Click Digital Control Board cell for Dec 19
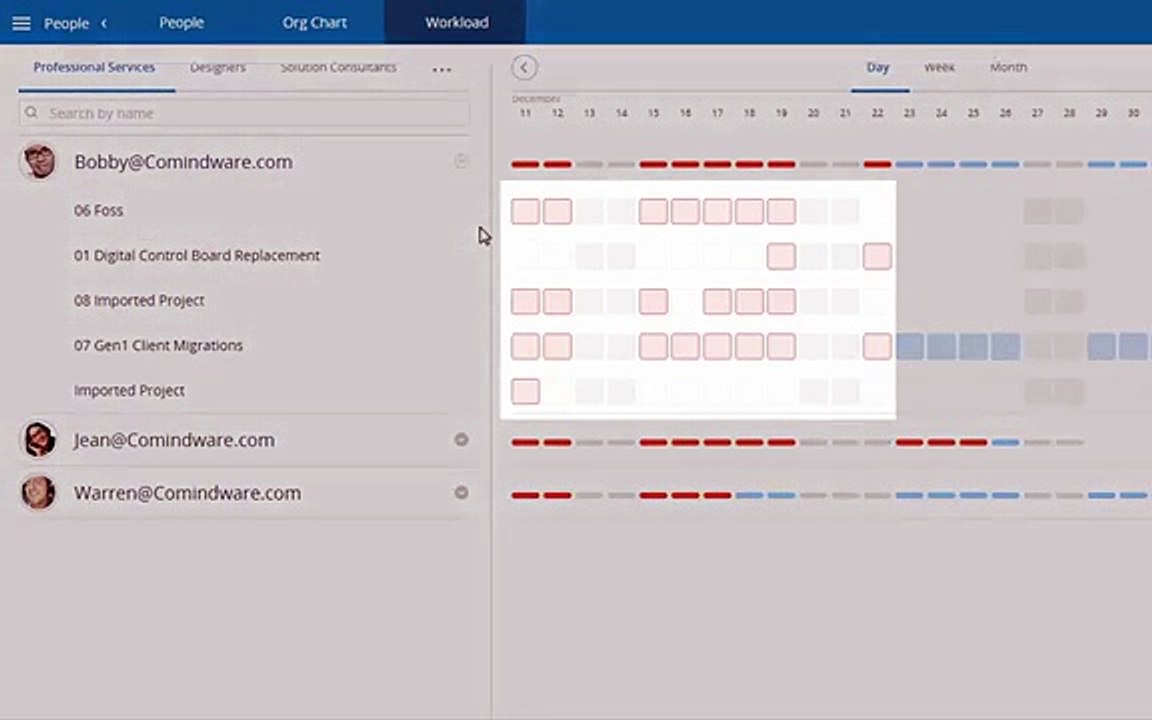 pyautogui.click(x=781, y=256)
